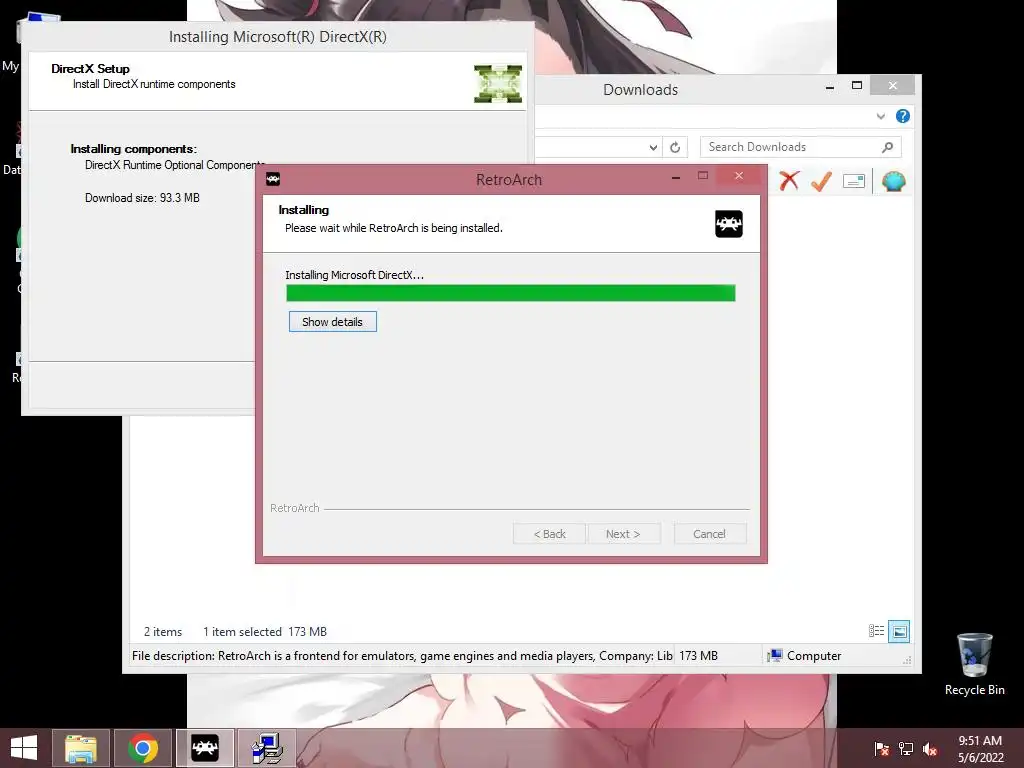
Task: Open the Recycle Bin desktop icon
Action: click(x=974, y=664)
